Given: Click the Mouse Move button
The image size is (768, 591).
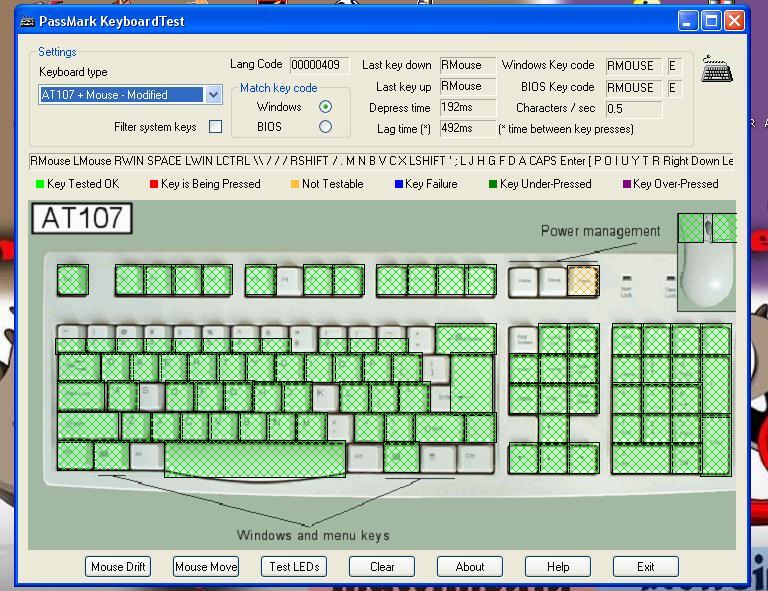Looking at the screenshot, I should 206,566.
